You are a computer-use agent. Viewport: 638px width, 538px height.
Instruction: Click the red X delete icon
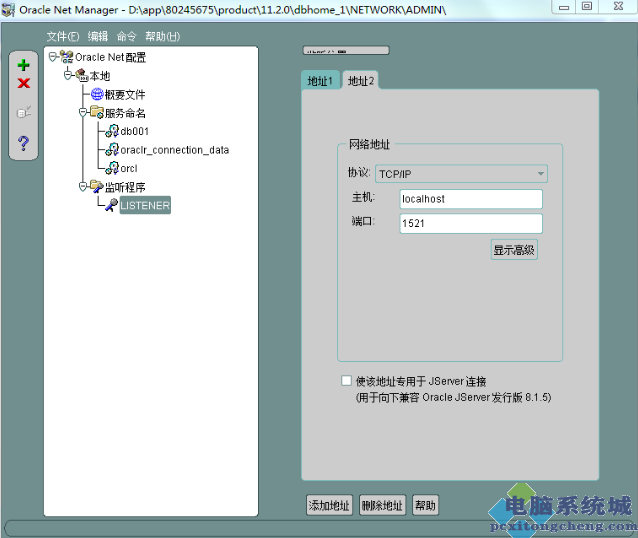pos(24,83)
